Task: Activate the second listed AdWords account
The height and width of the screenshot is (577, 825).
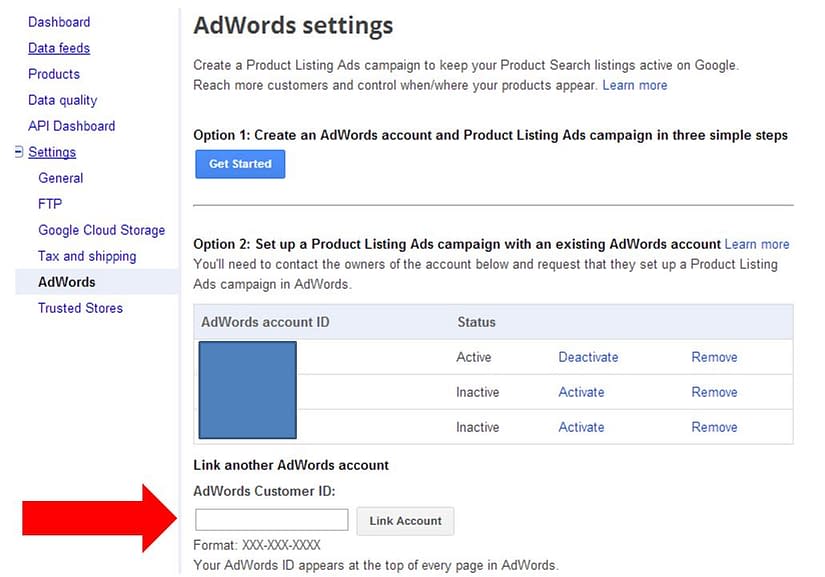Action: click(581, 392)
